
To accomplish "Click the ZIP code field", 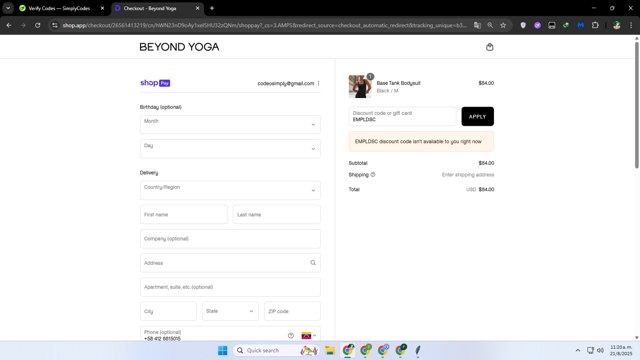I will 292,311.
